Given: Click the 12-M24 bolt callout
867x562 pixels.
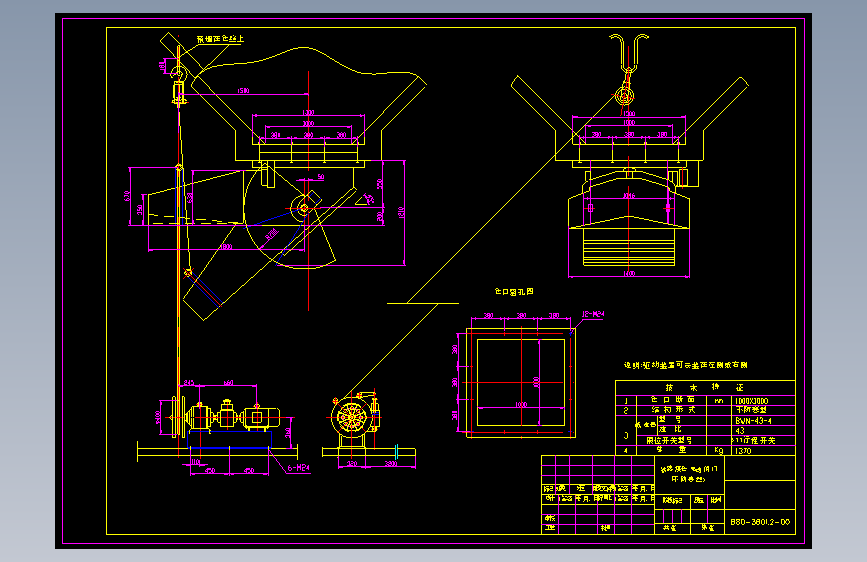Looking at the screenshot, I should click(593, 314).
